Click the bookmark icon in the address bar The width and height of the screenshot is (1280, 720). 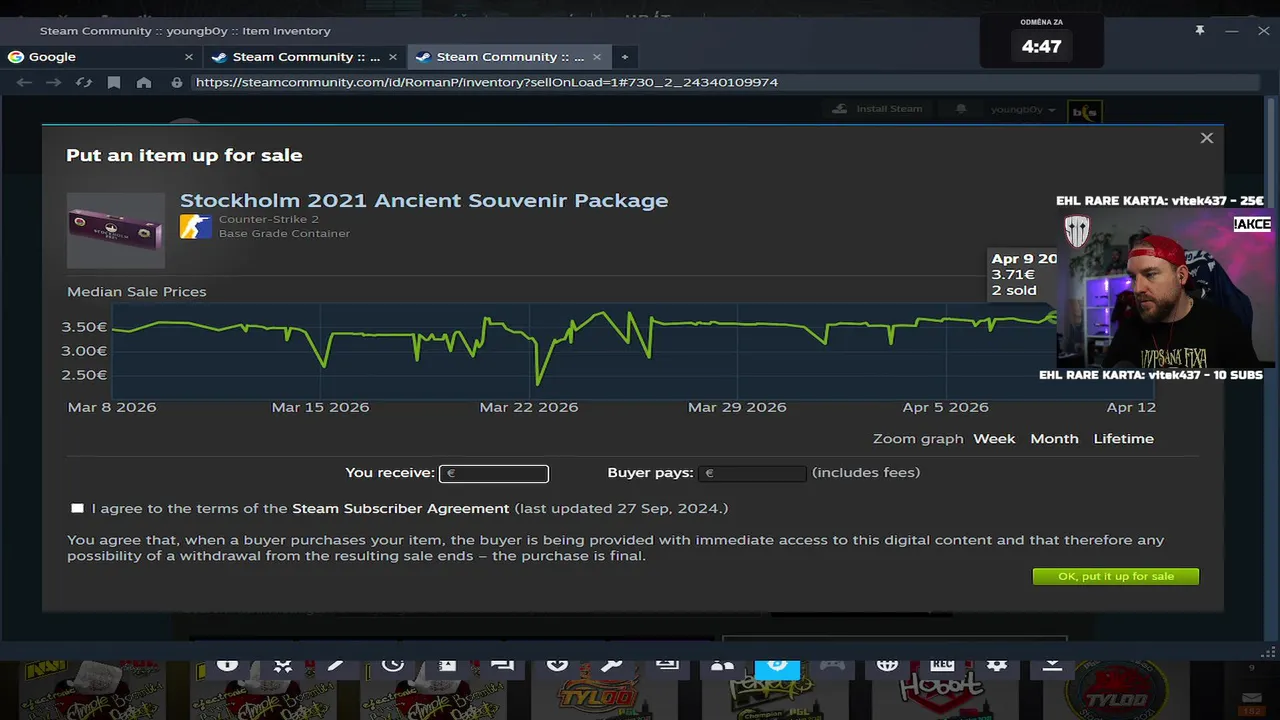pos(114,82)
